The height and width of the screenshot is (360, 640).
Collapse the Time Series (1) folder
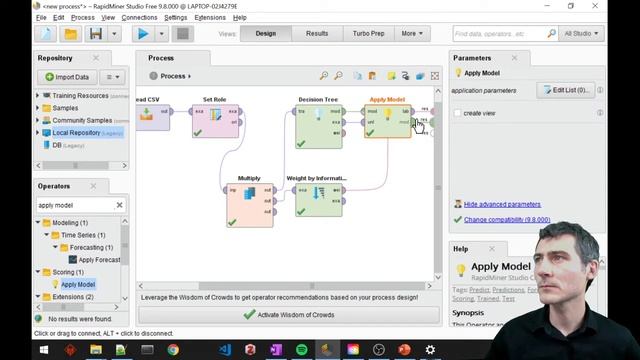47,235
